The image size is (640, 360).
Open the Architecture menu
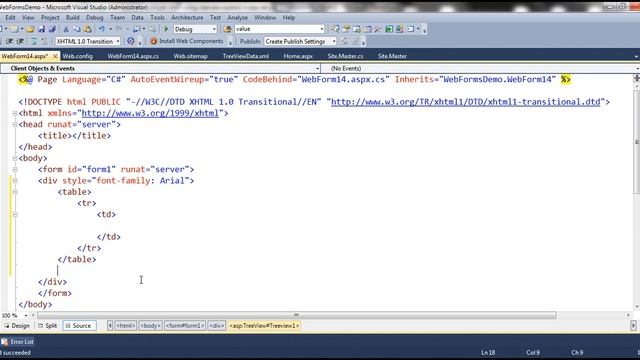coord(187,18)
